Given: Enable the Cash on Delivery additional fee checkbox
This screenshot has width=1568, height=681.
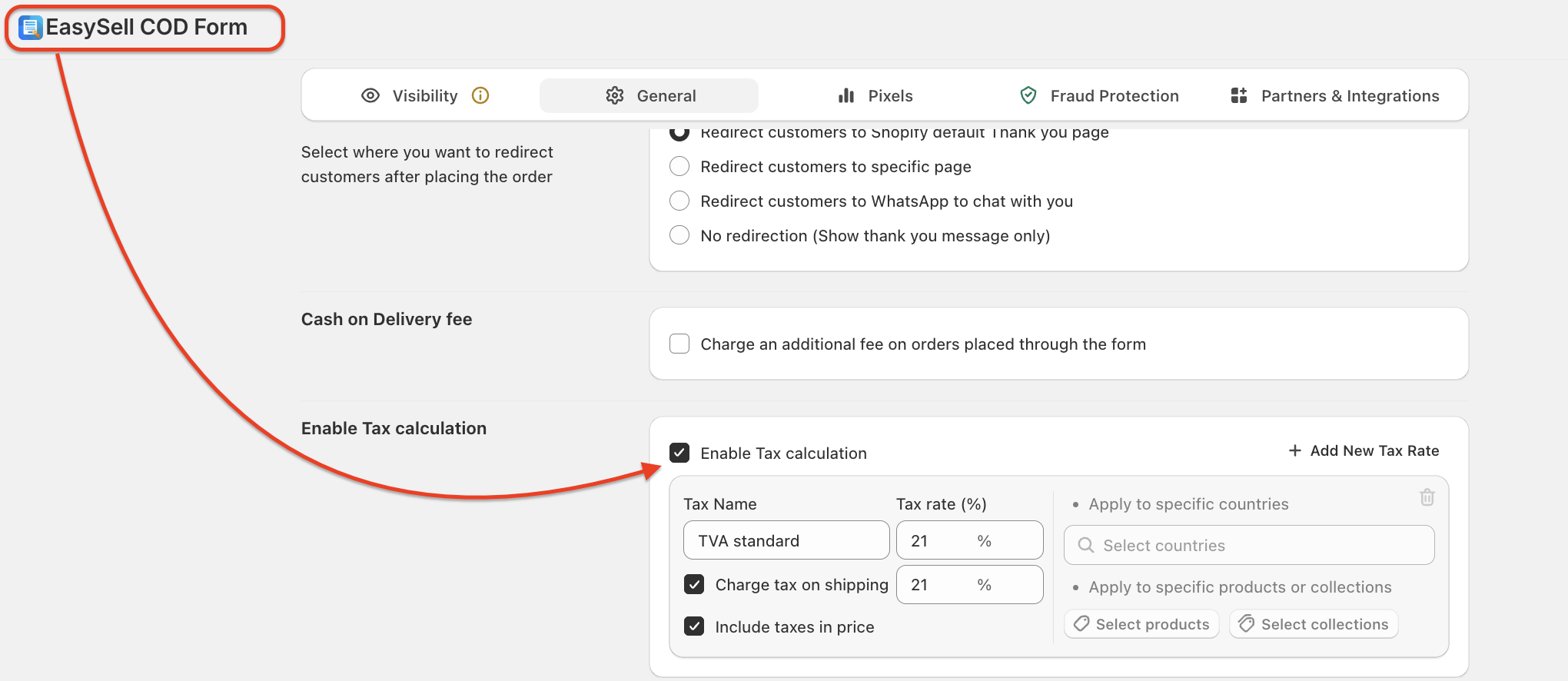Looking at the screenshot, I should (679, 344).
